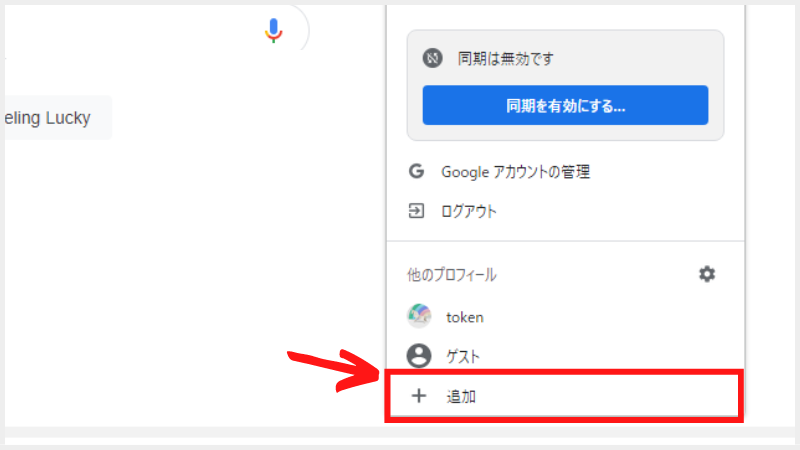Switch to the token profile
800x450 pixels.
click(565, 316)
